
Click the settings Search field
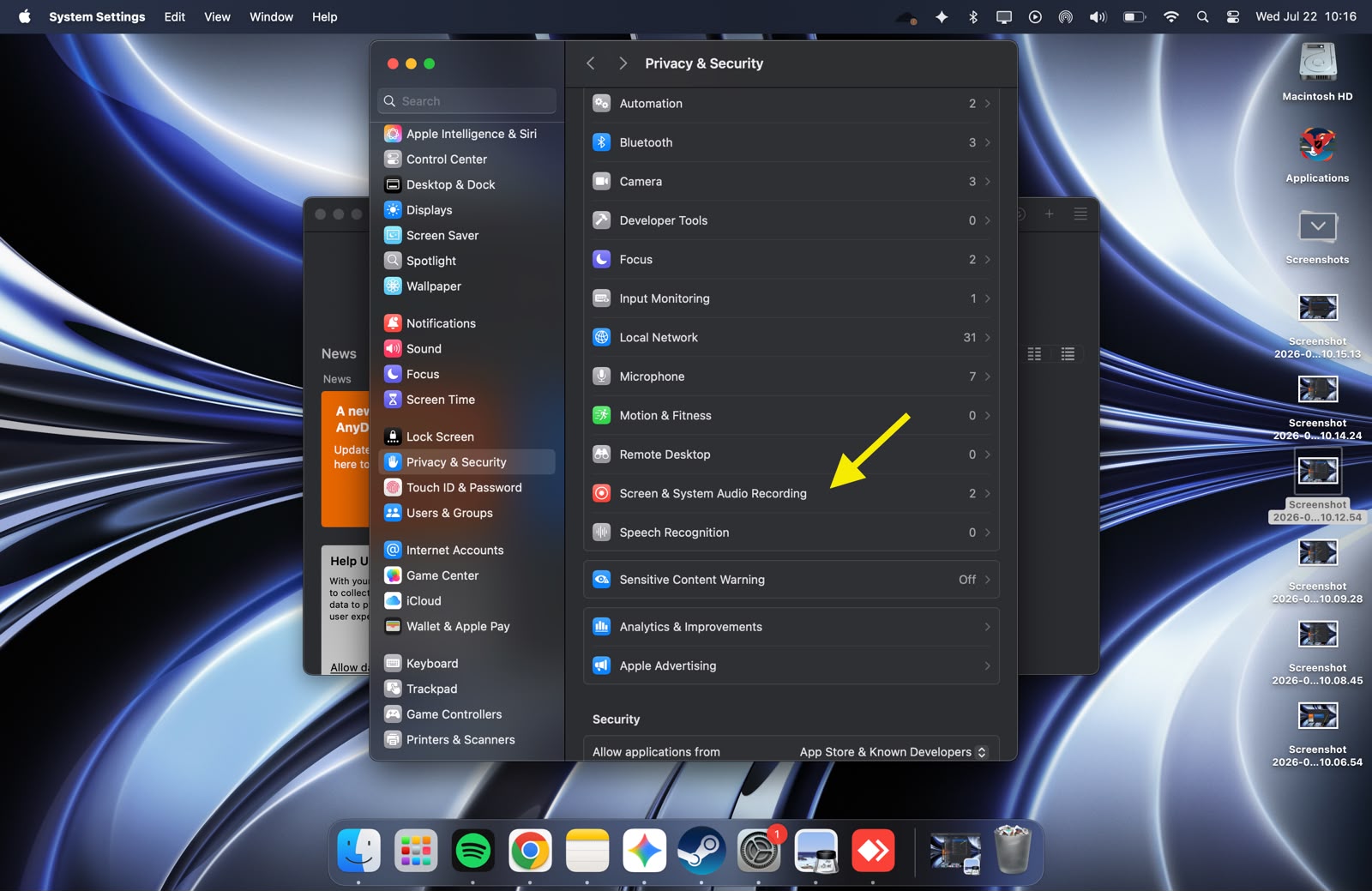(466, 101)
